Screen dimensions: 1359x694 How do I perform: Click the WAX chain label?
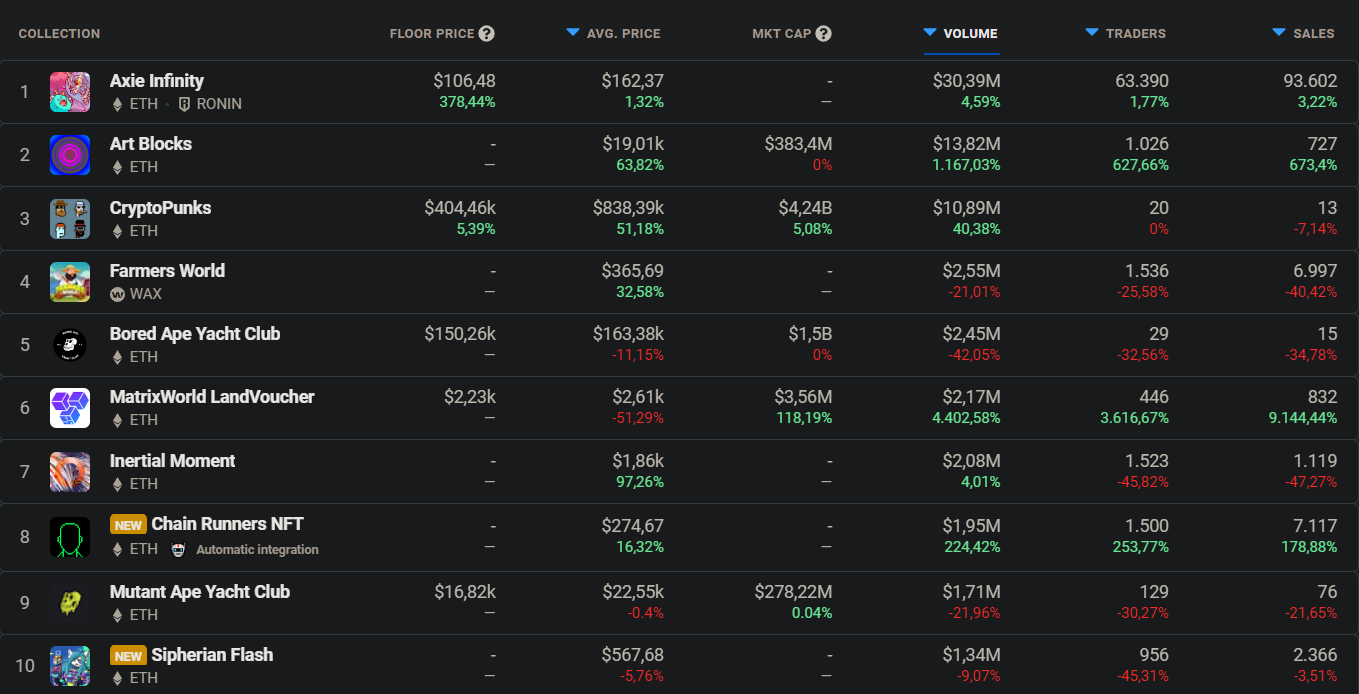(x=146, y=294)
